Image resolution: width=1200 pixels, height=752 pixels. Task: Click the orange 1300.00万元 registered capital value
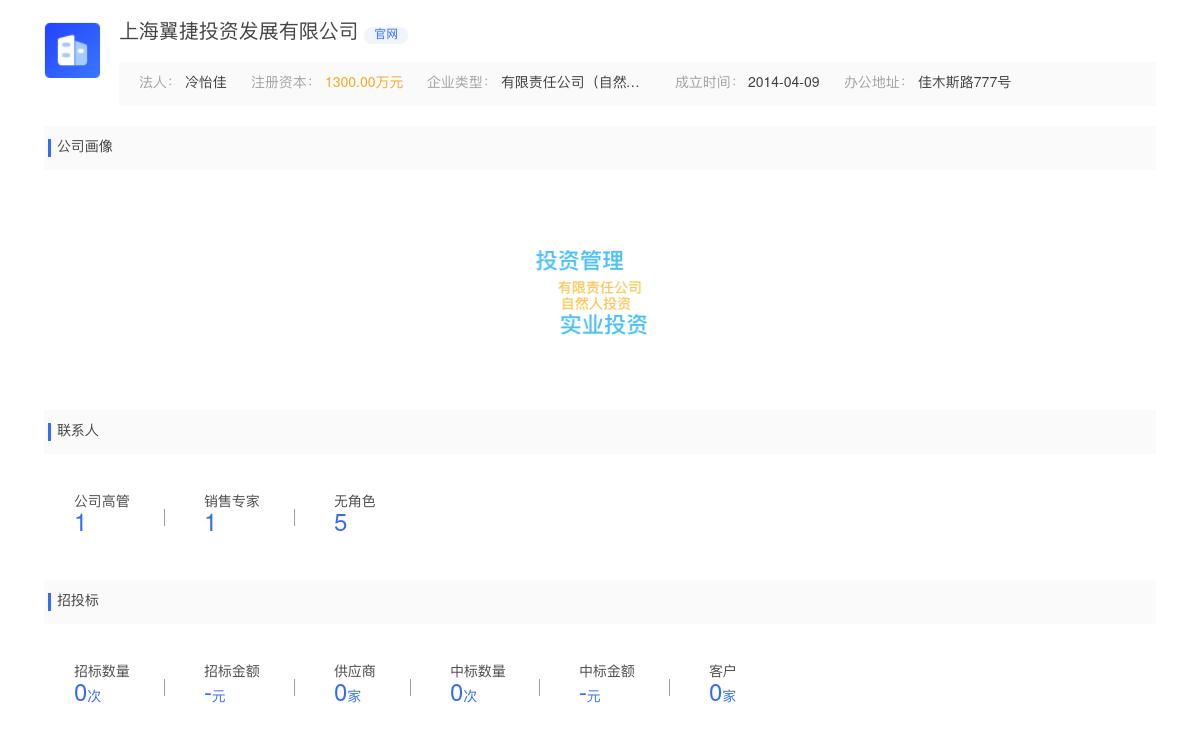click(364, 82)
